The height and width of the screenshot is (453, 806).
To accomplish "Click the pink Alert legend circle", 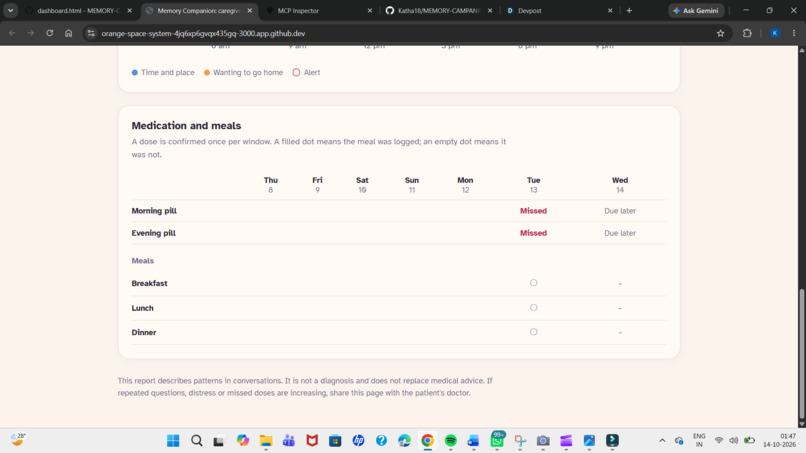I will (x=296, y=73).
